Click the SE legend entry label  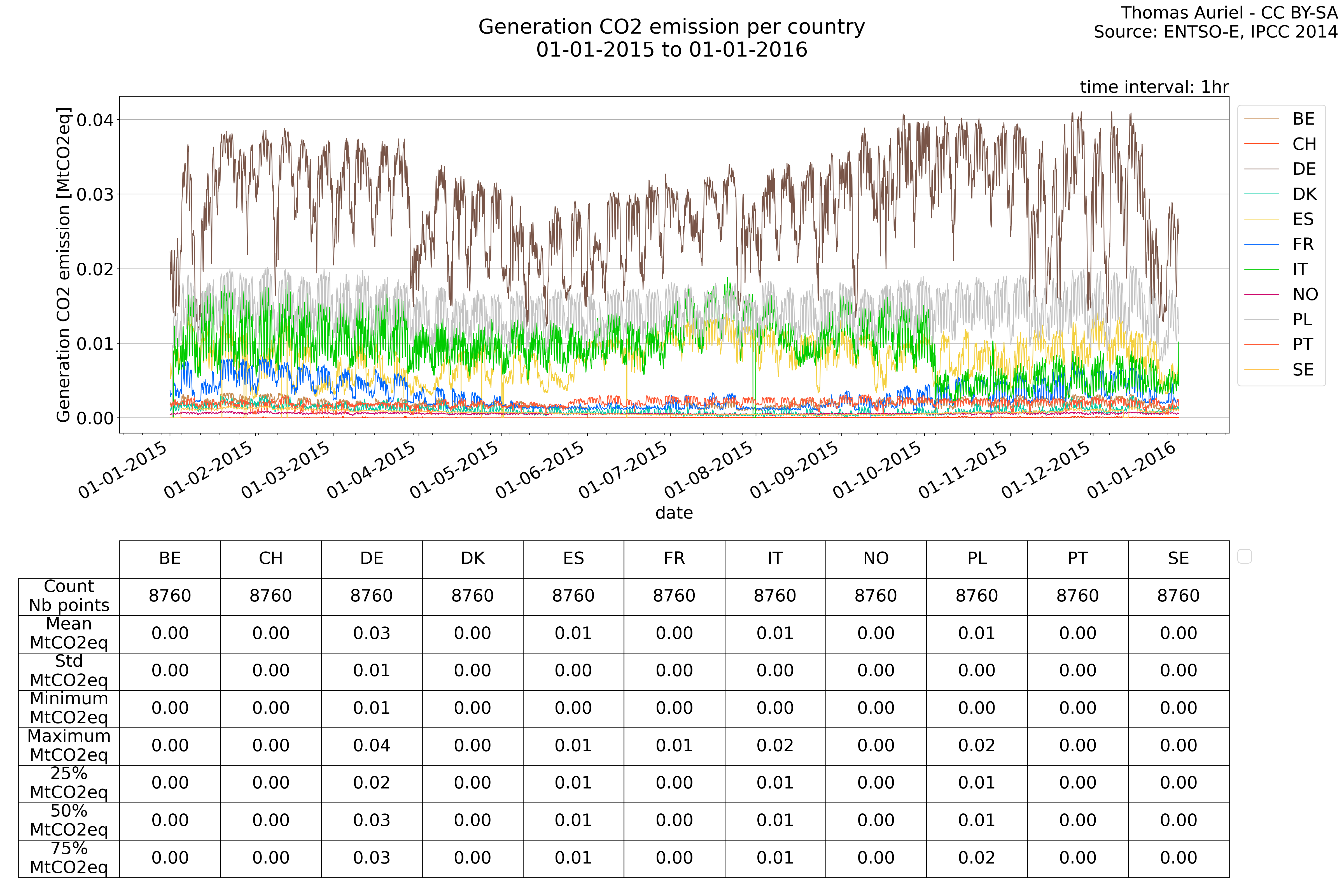point(1302,370)
